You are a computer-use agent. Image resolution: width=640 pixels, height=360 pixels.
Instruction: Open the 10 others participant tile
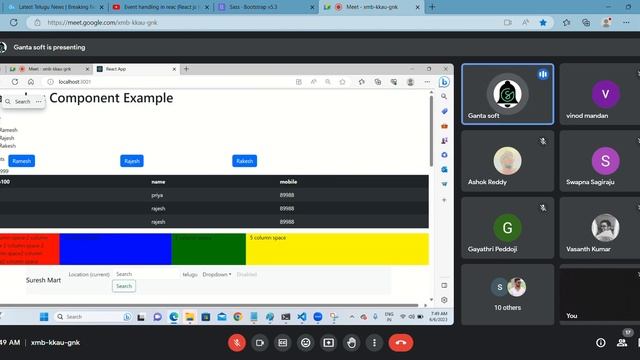tap(507, 295)
